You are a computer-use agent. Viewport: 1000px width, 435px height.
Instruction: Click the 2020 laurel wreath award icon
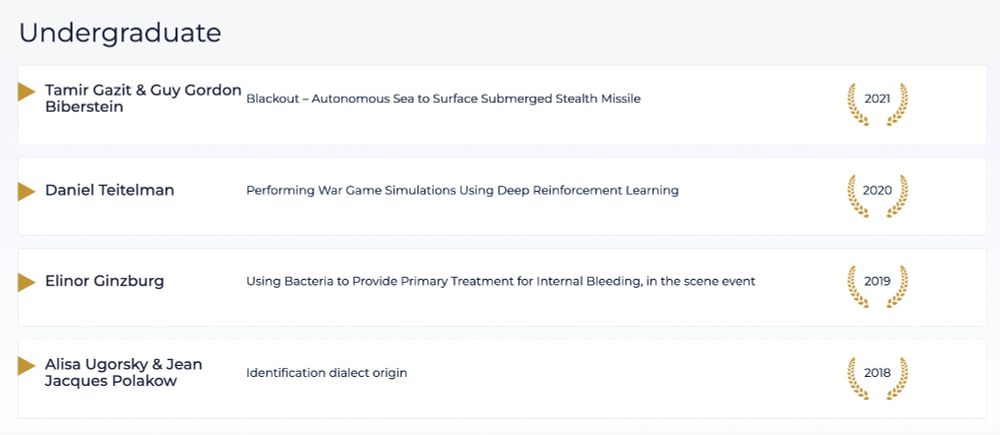coord(877,191)
